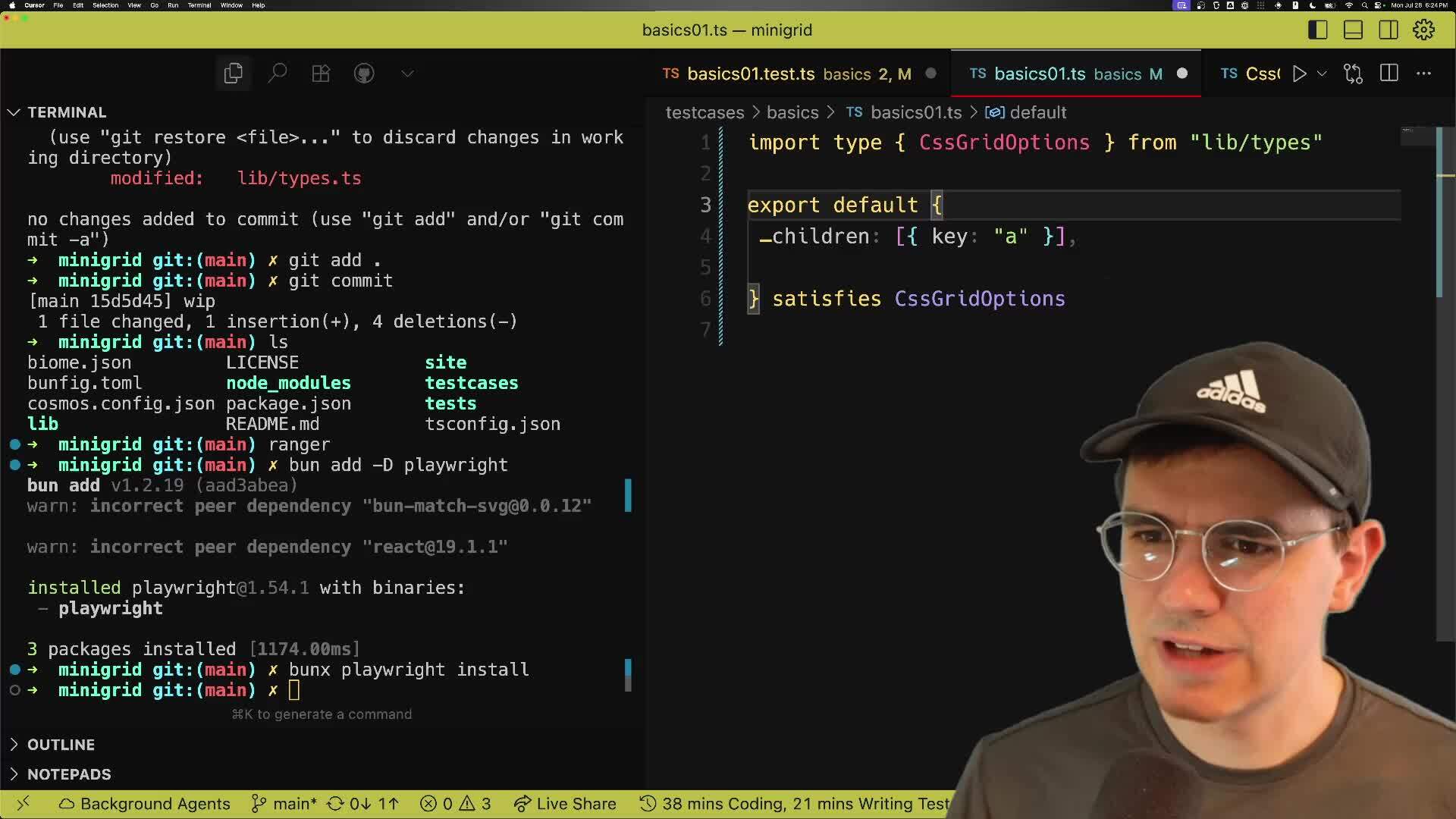Viewport: 1456px width, 819px height.
Task: Open Spotlight search in menu bar
Action: point(1364,5)
